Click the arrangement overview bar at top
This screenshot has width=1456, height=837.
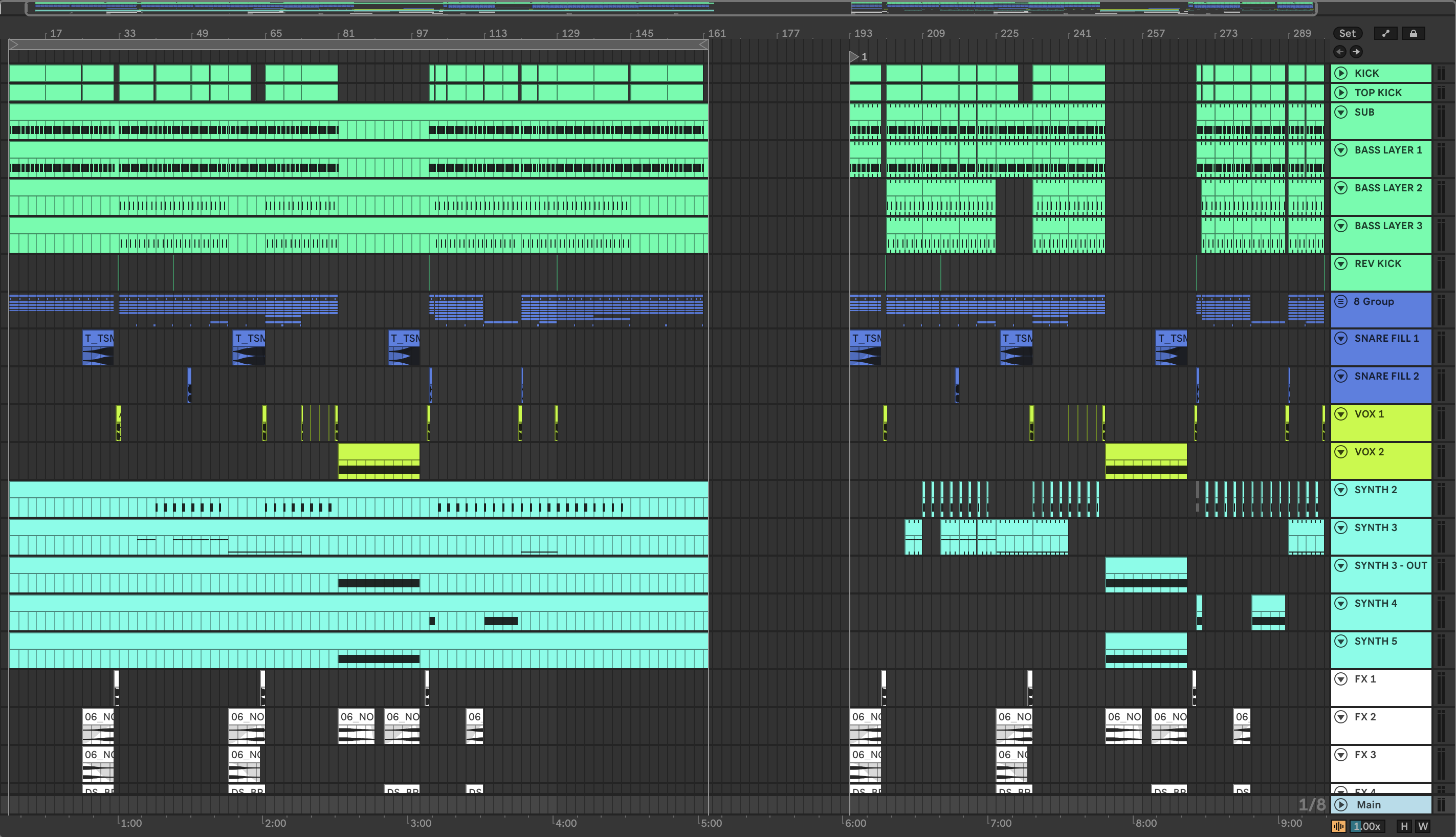point(671,8)
